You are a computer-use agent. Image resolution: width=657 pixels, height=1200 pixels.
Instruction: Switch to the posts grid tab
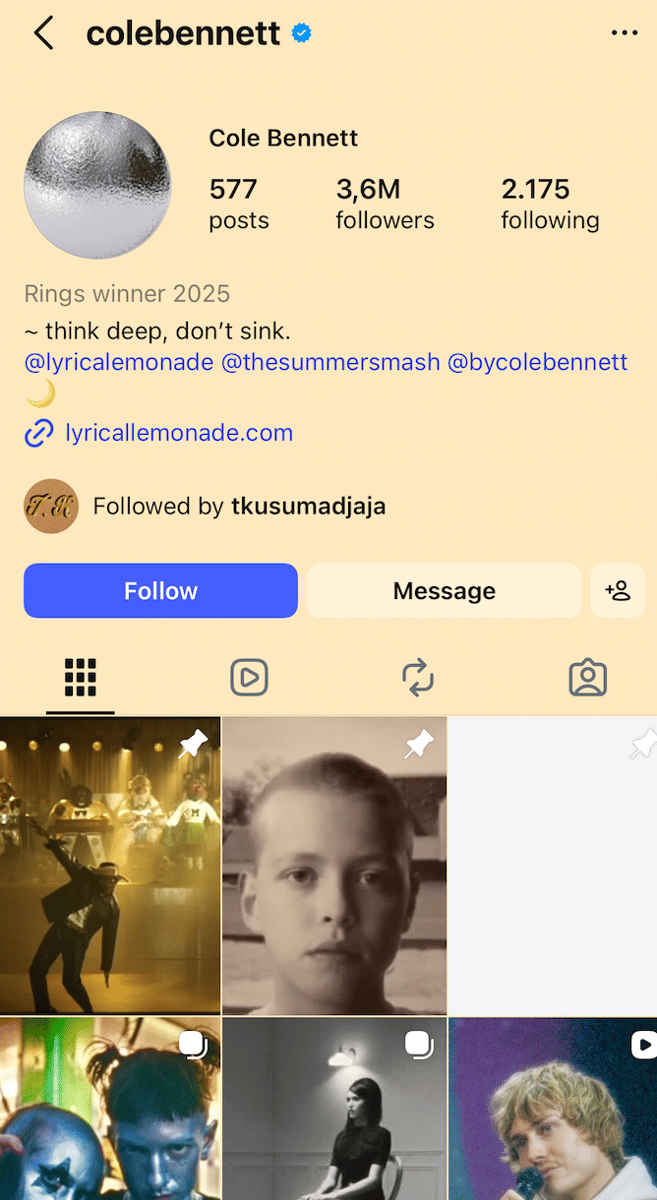[80, 678]
